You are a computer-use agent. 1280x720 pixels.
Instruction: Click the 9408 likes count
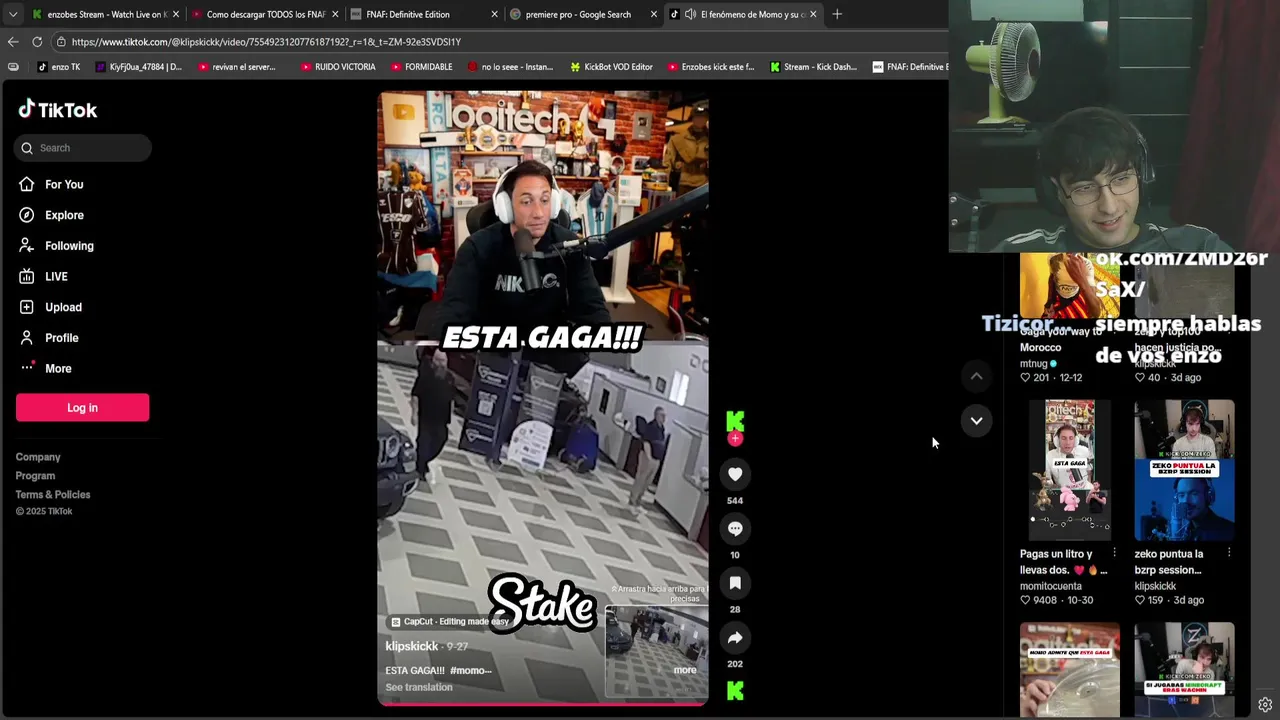(x=1045, y=600)
